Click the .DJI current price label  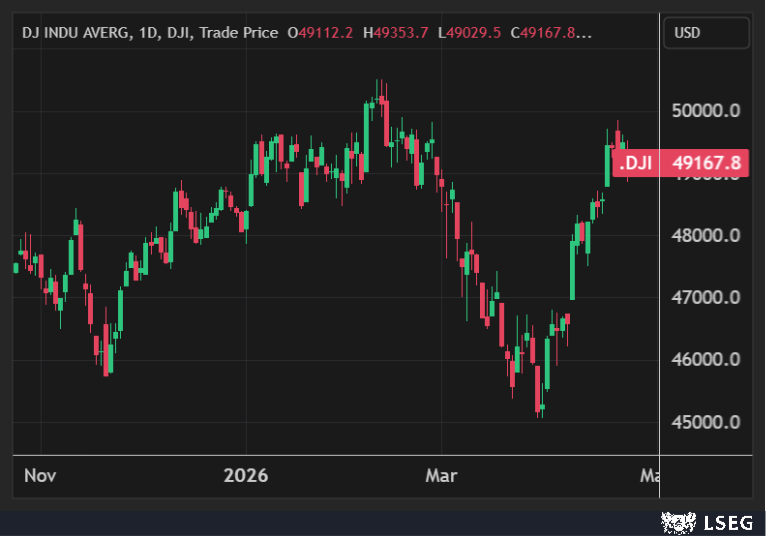[x=681, y=162]
